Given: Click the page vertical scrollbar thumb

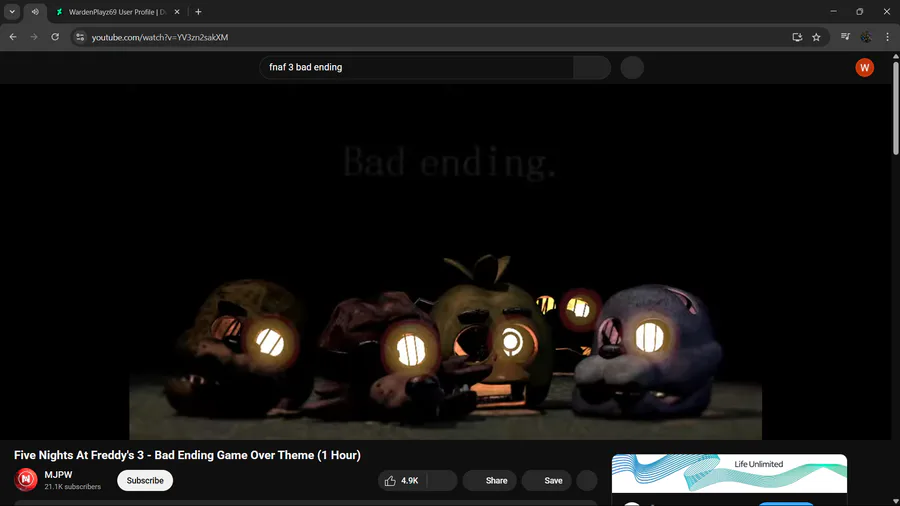Looking at the screenshot, I should (895, 107).
